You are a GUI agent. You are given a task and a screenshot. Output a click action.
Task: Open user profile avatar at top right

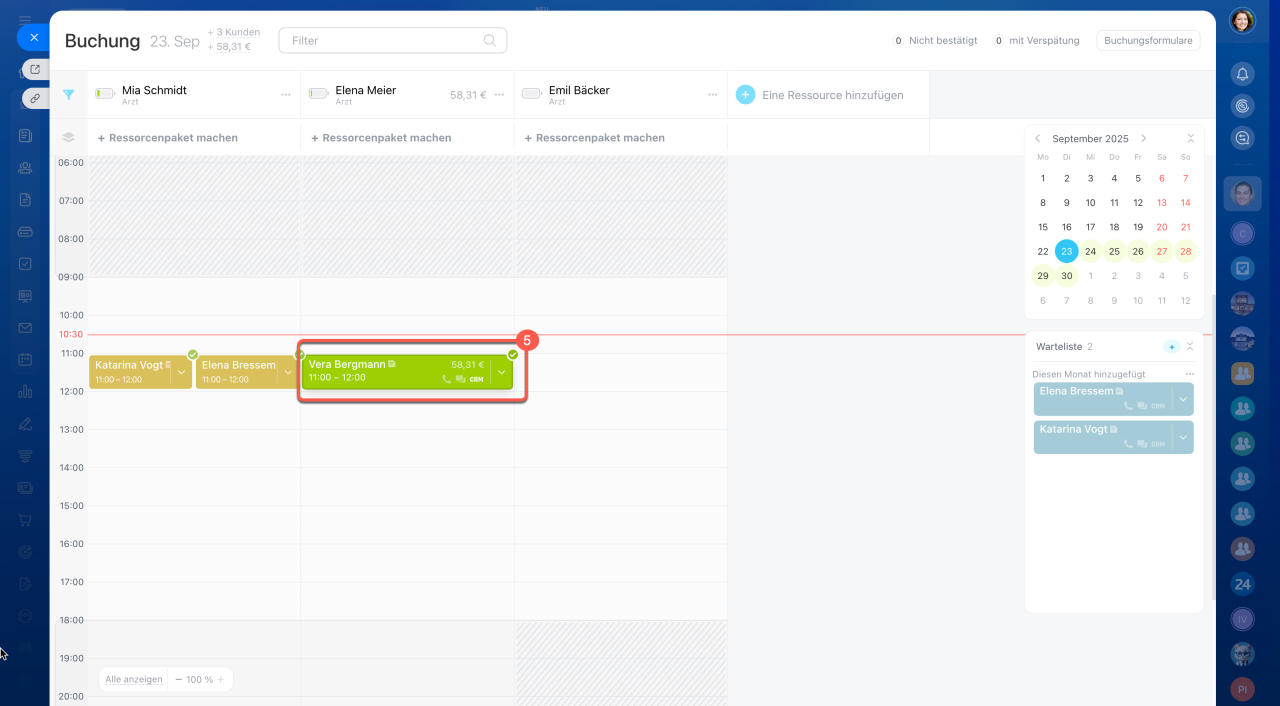coord(1242,21)
